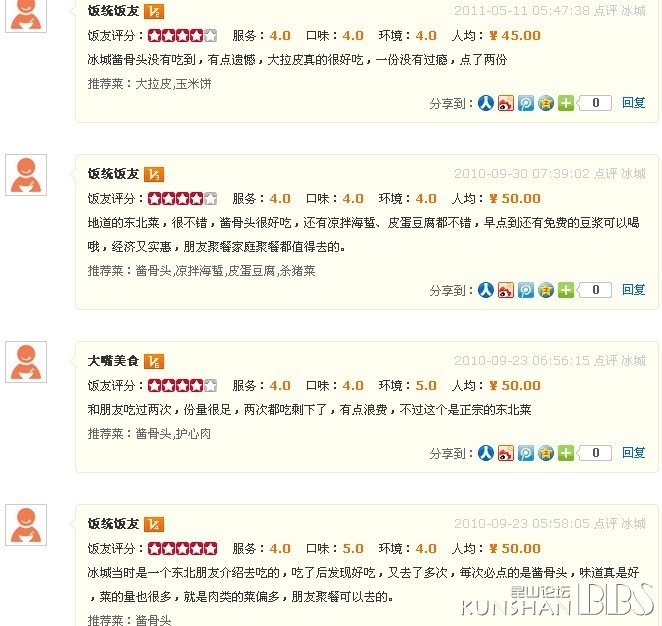
Task: Share first review to Tencent Weibo
Action: point(526,103)
